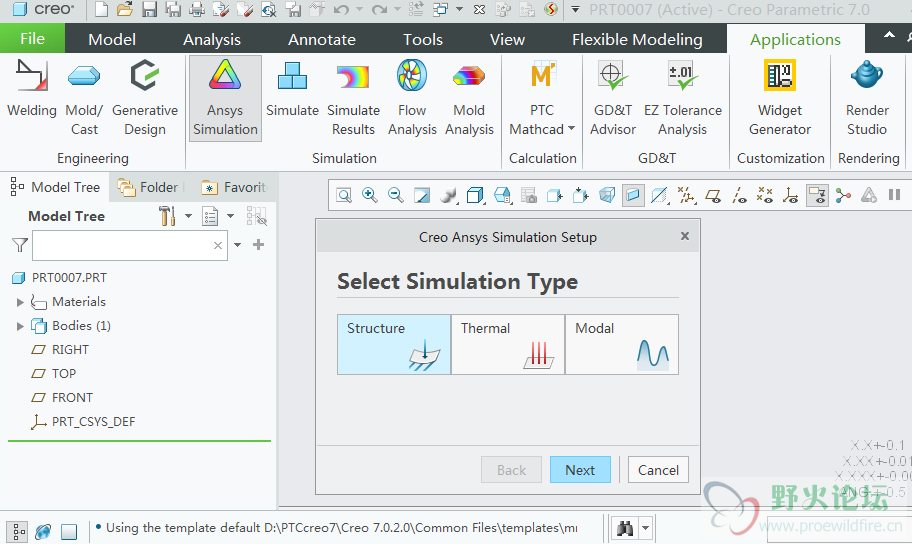
Task: Open the binoculars find dropdown arrow
Action: pyautogui.click(x=646, y=528)
